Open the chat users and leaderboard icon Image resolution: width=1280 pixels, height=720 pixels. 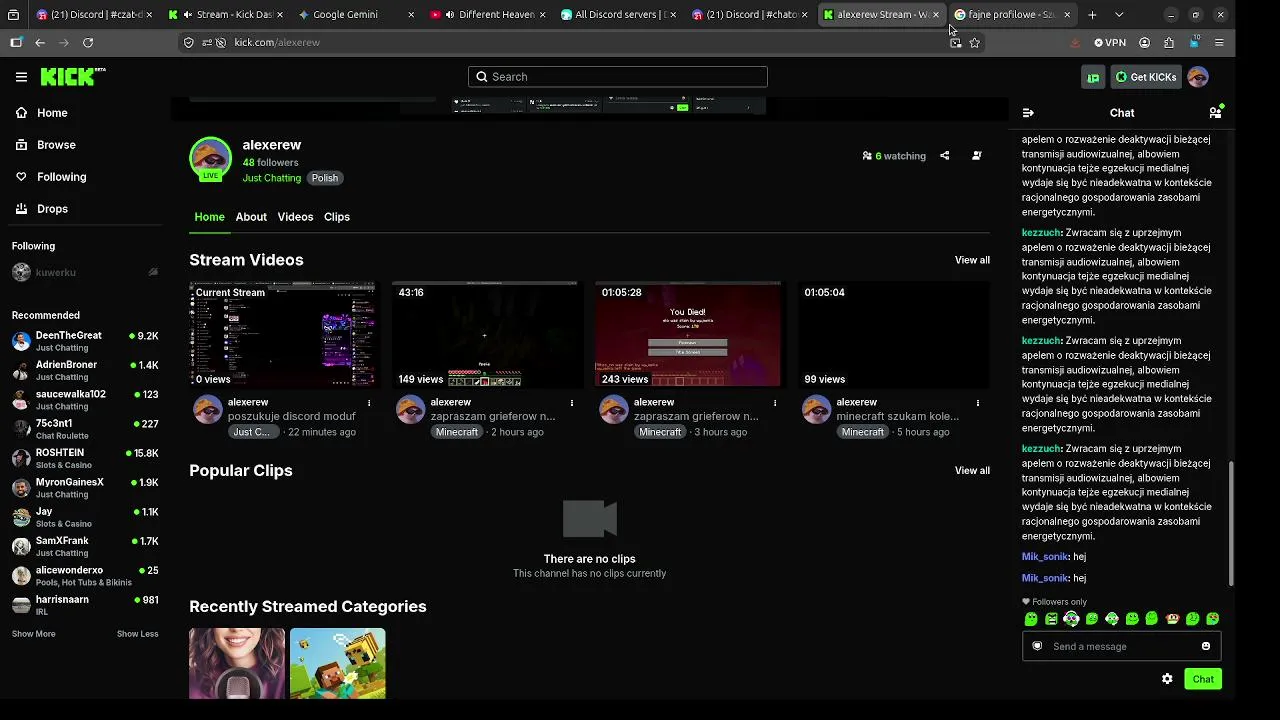pyautogui.click(x=1216, y=112)
